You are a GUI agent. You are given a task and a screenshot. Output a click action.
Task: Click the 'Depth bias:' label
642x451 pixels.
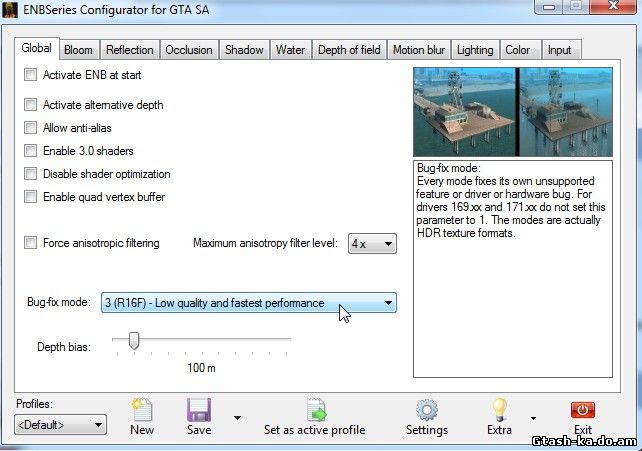coord(64,347)
